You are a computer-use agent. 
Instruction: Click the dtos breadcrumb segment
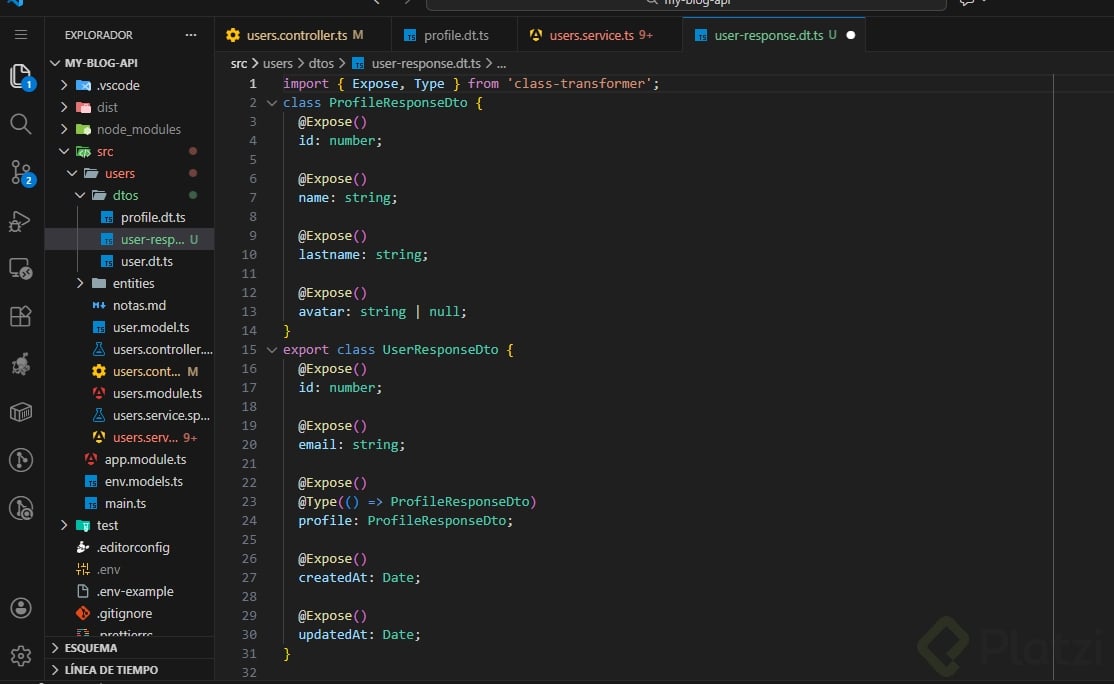(321, 63)
